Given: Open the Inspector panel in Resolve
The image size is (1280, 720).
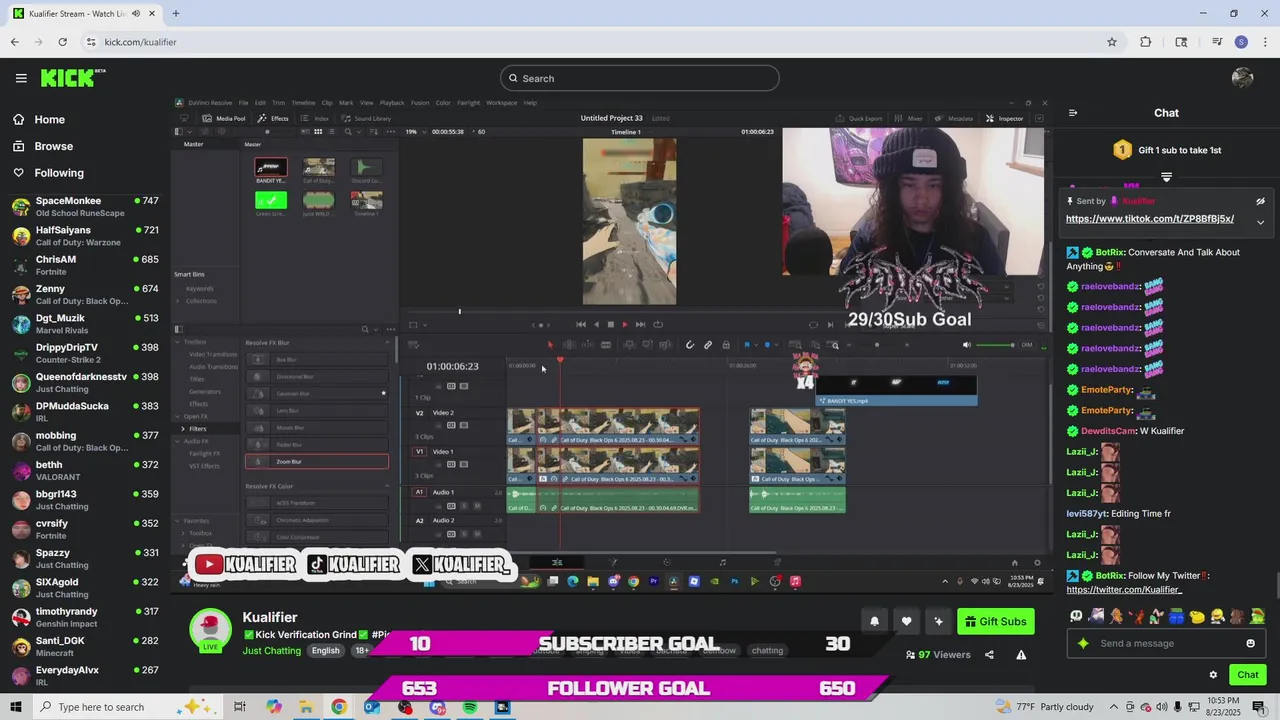Looking at the screenshot, I should coord(1005,118).
